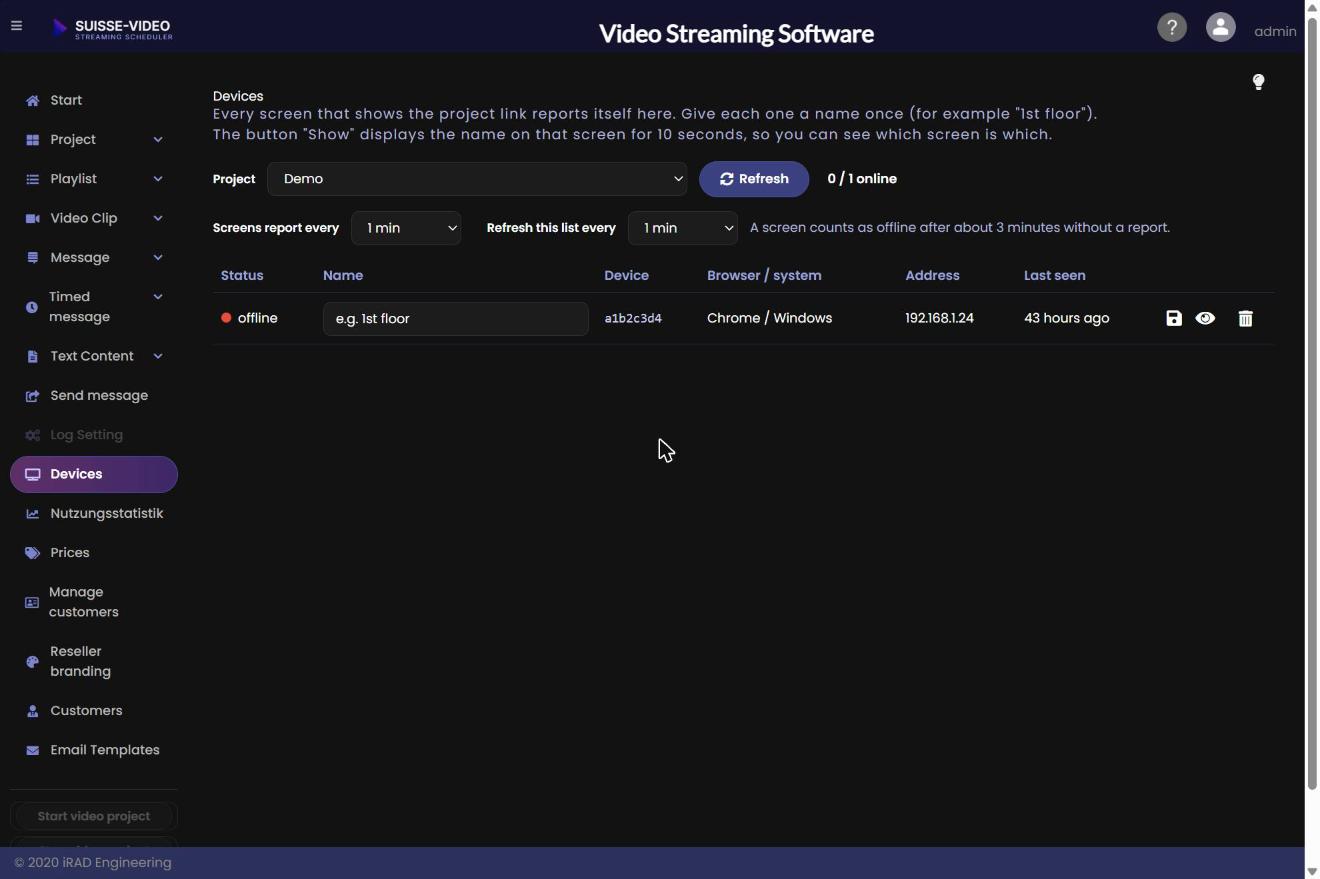Save the device name with the disk icon
Screen dimensions: 1320x879
point(1174,318)
